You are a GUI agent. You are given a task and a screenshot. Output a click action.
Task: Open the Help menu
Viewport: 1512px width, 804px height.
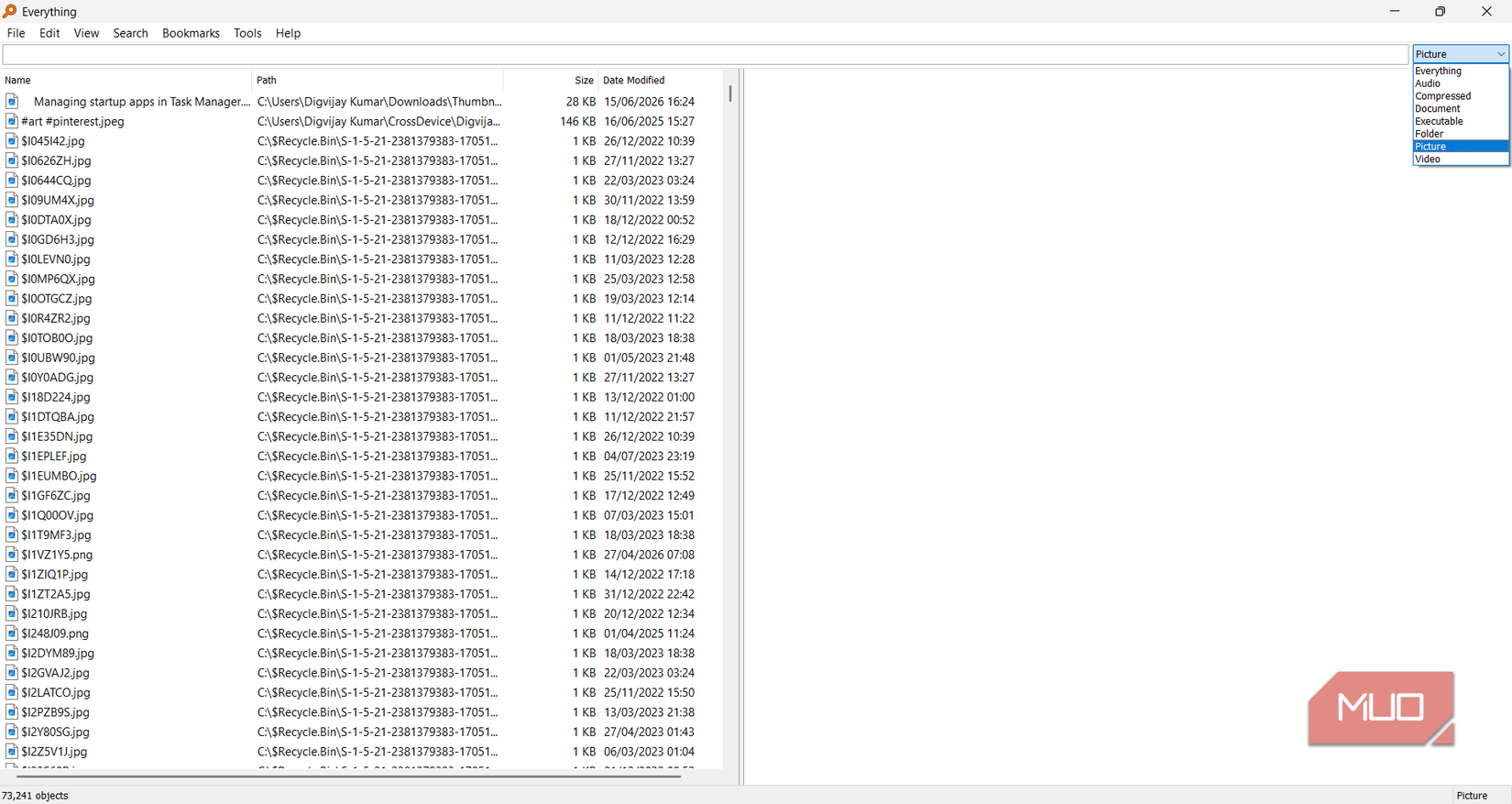288,33
